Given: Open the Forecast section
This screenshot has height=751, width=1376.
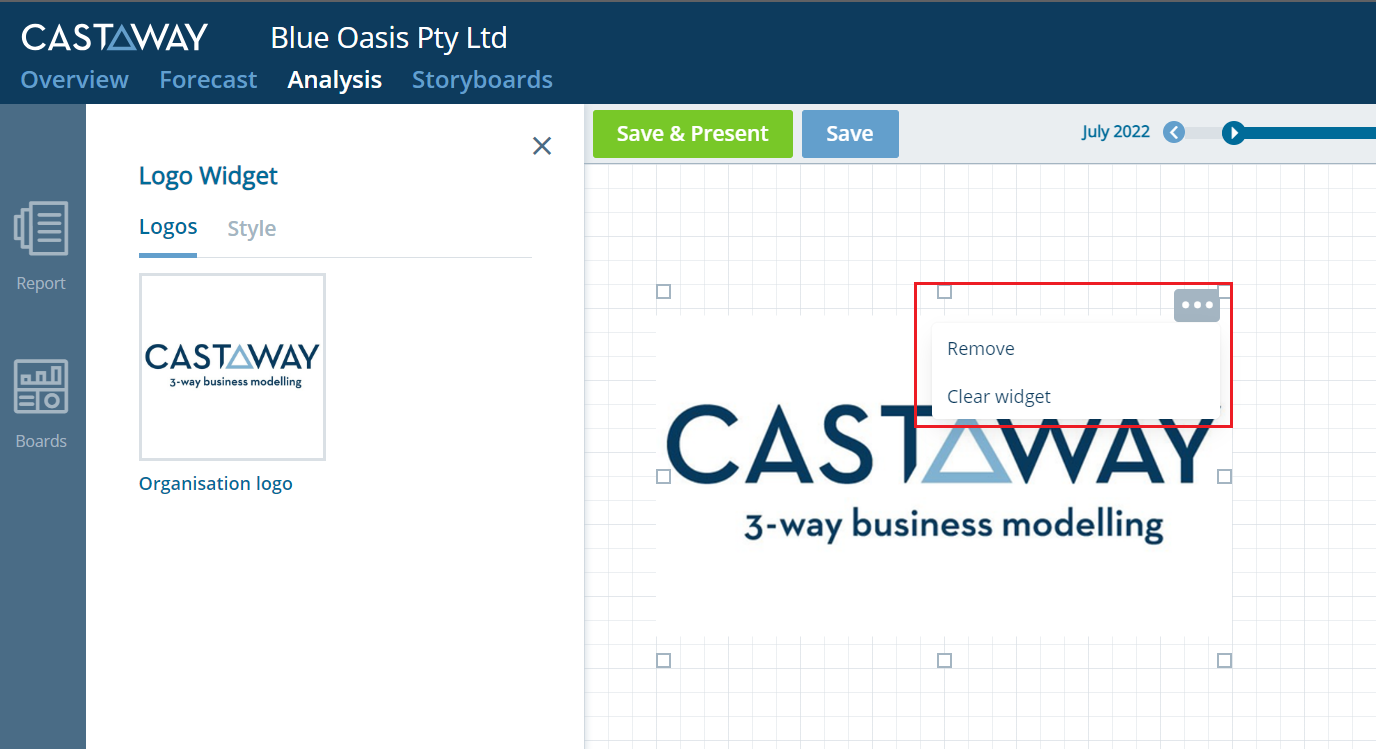Looking at the screenshot, I should click(208, 80).
